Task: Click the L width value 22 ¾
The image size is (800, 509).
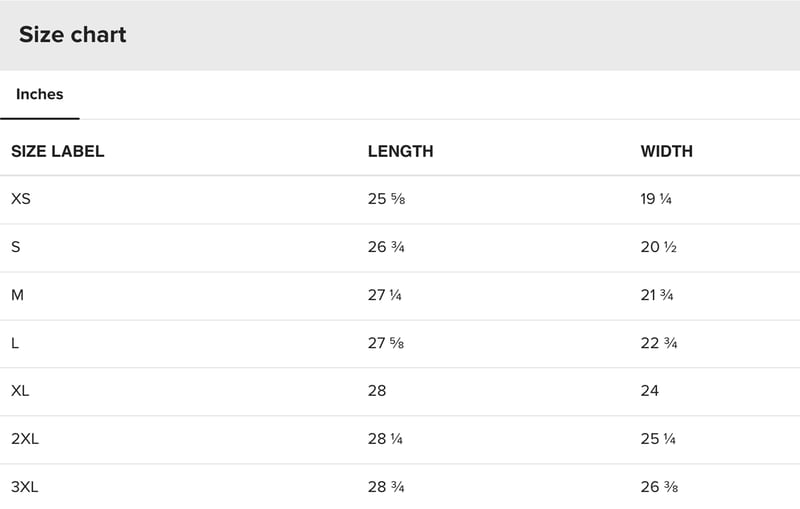Action: [x=659, y=343]
